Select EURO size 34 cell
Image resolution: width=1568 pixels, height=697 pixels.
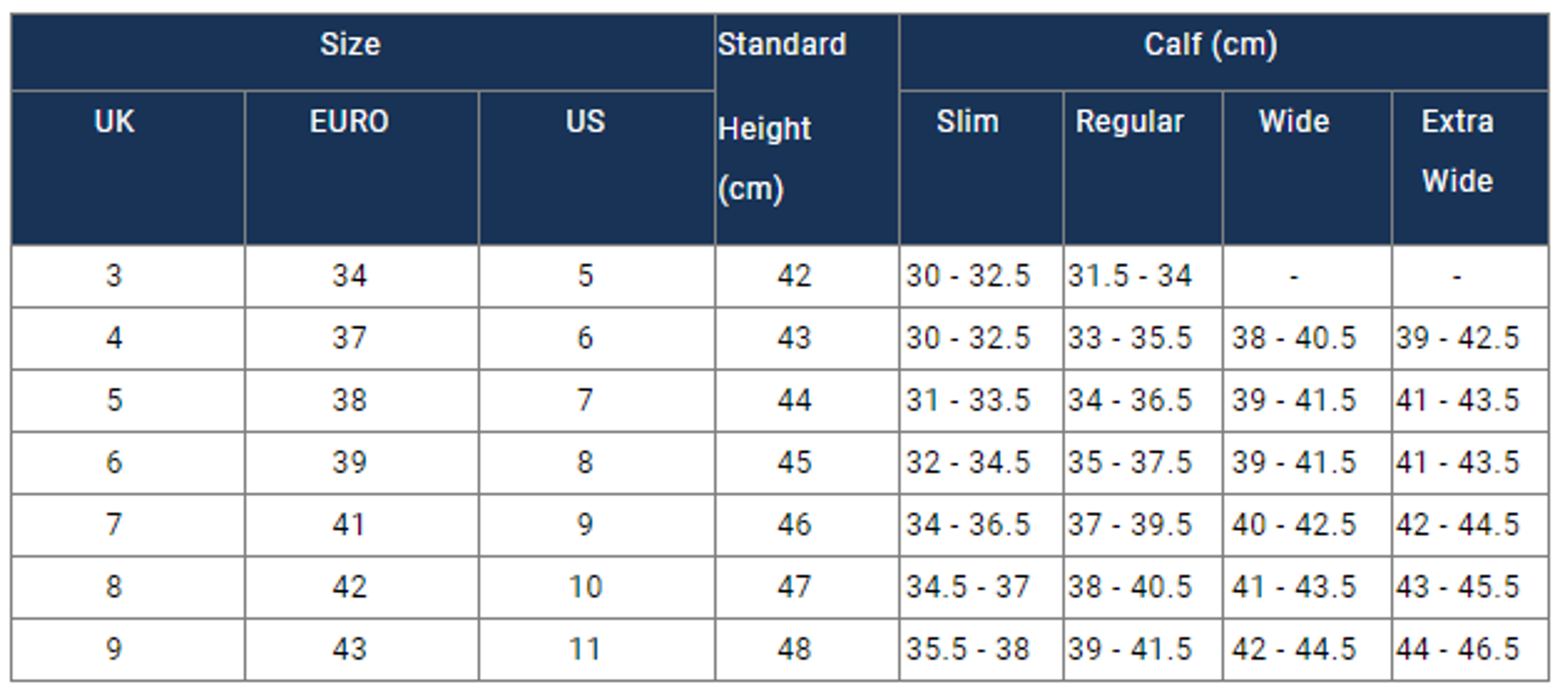(x=349, y=276)
